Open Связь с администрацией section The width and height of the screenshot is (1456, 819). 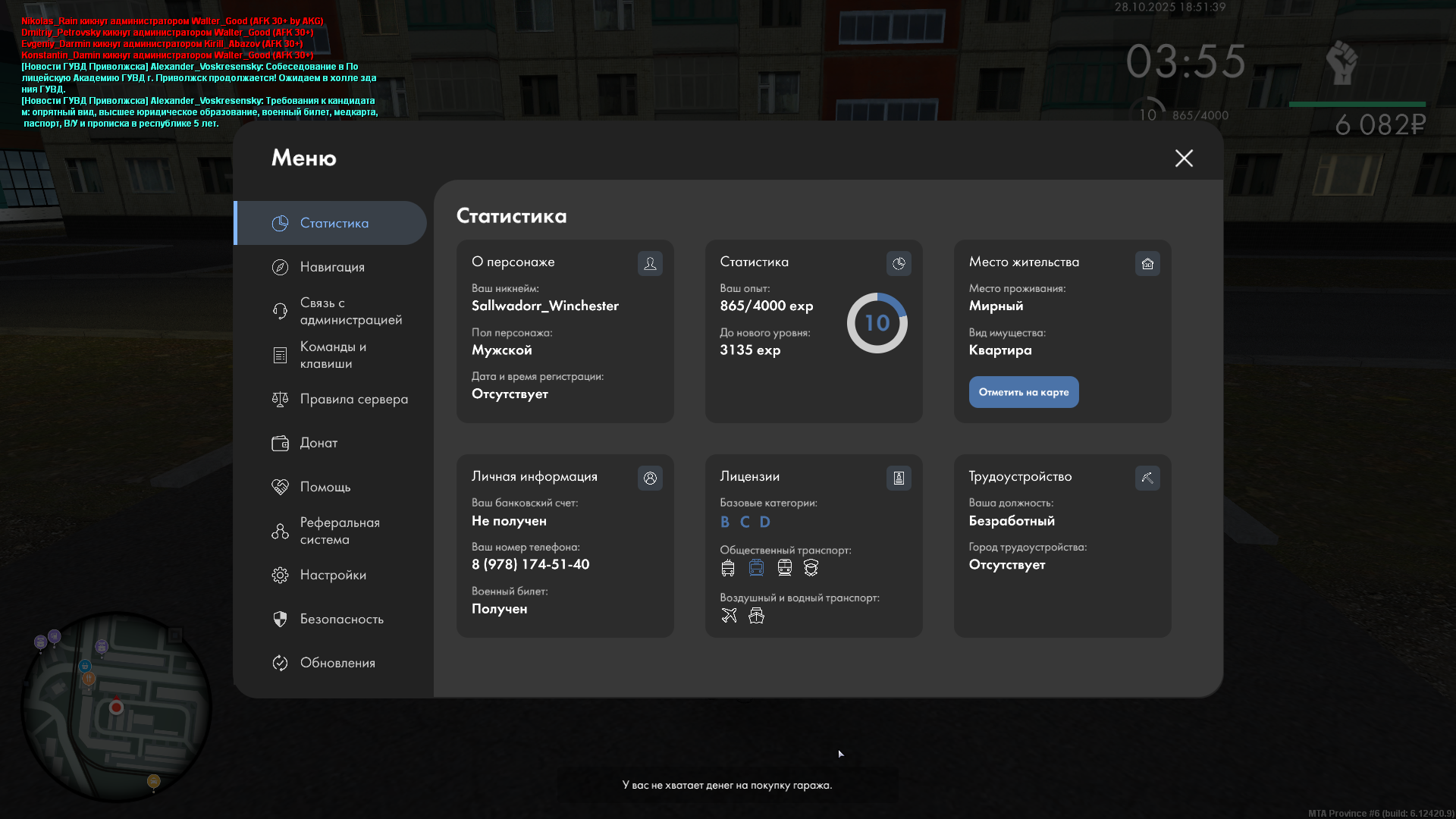(350, 311)
